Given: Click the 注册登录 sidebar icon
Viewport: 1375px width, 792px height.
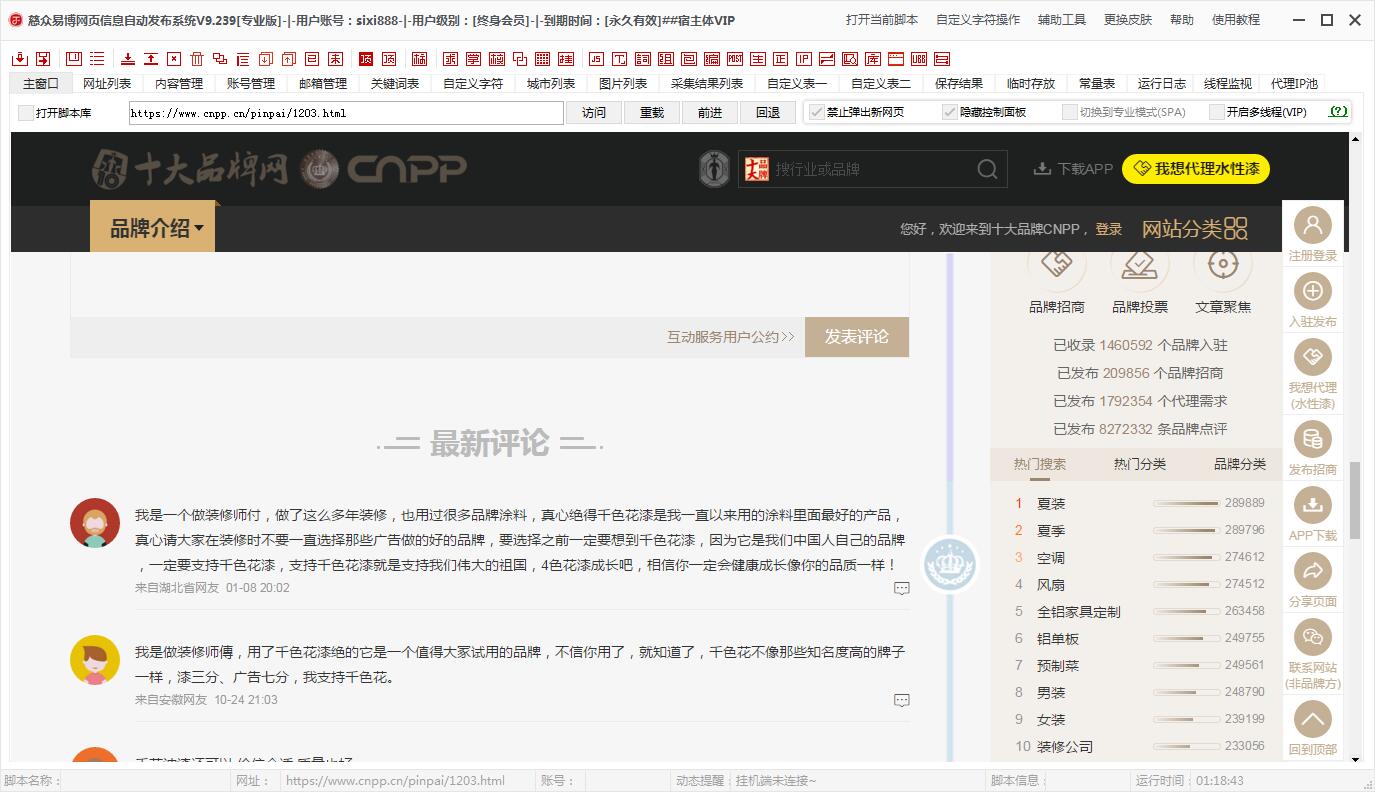Looking at the screenshot, I should coord(1313,225).
